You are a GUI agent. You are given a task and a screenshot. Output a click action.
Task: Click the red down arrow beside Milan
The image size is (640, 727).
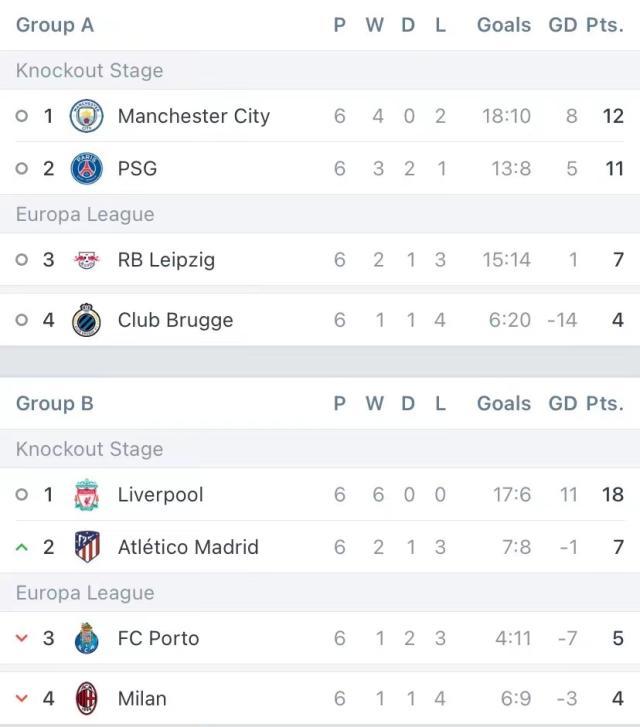tap(21, 698)
